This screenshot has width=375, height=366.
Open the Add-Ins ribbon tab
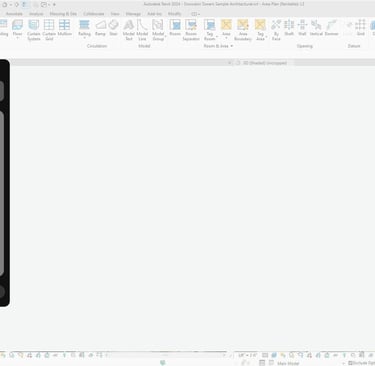coord(154,14)
